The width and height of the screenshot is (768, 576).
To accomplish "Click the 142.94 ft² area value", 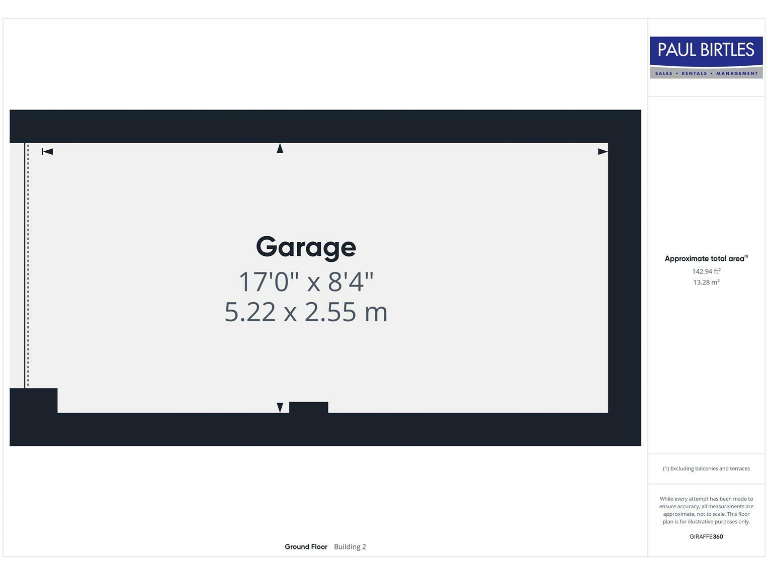I will [x=706, y=271].
